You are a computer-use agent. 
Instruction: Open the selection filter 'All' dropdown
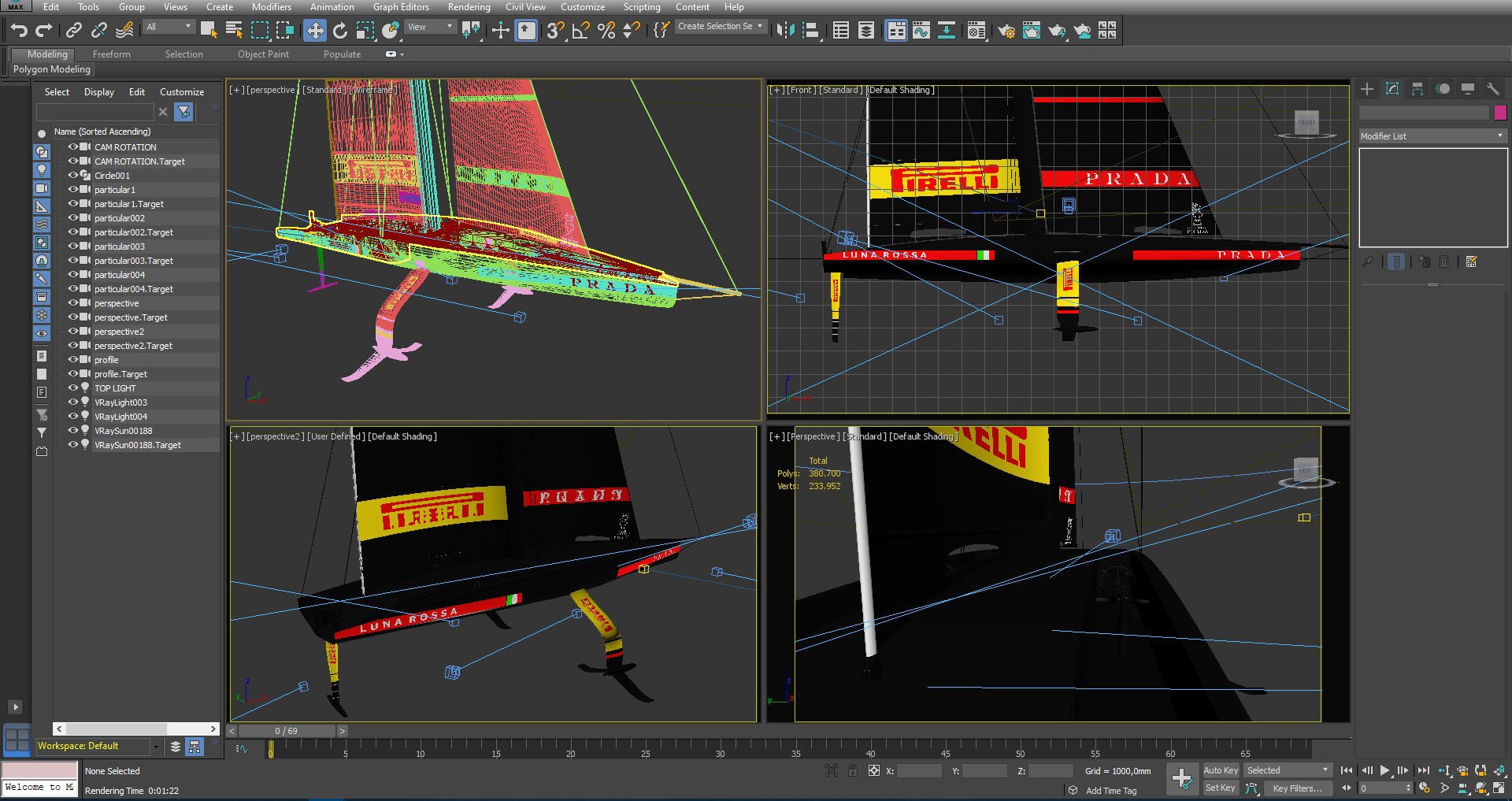[169, 27]
